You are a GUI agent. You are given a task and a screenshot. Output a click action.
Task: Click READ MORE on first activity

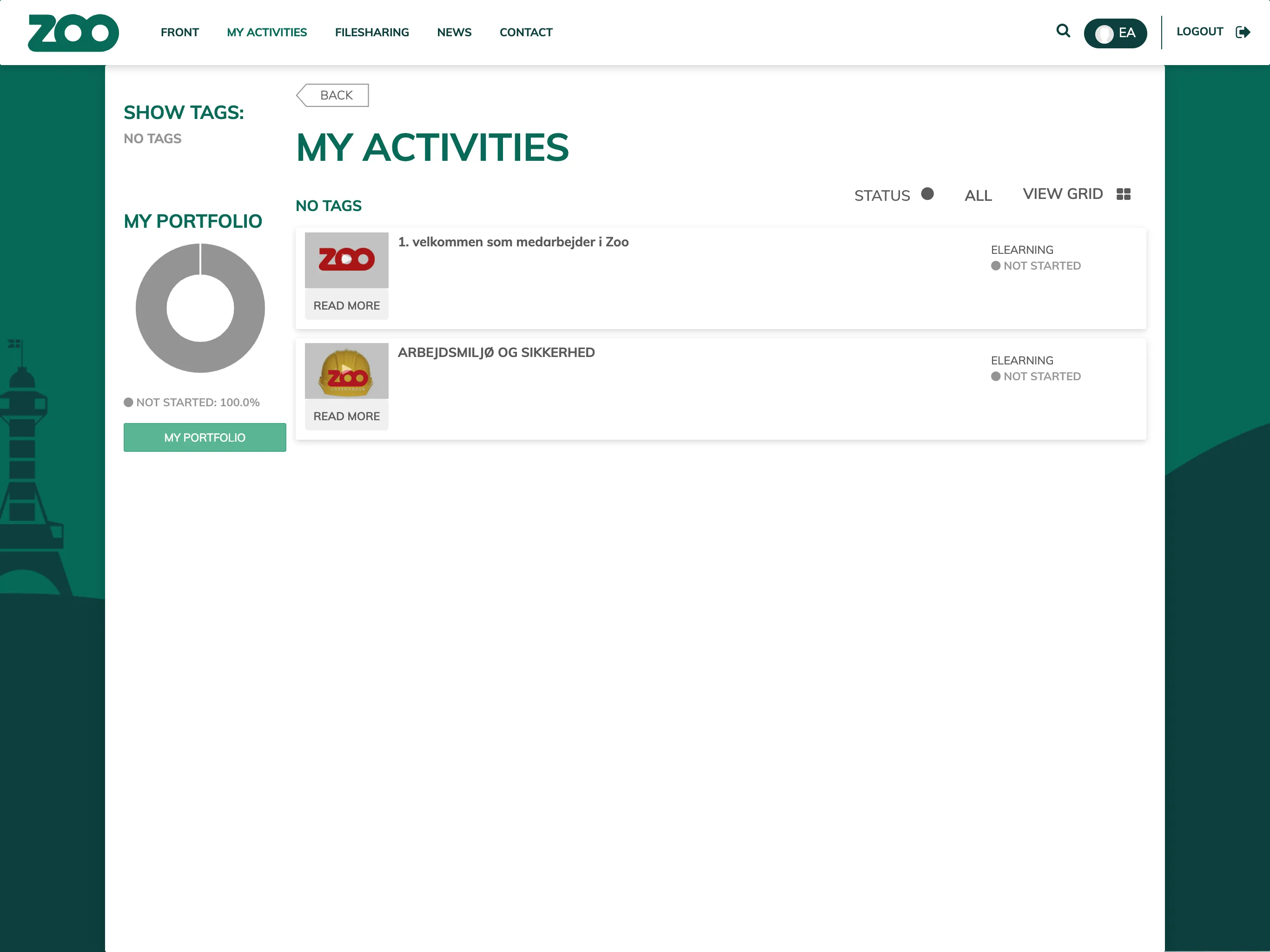(346, 305)
